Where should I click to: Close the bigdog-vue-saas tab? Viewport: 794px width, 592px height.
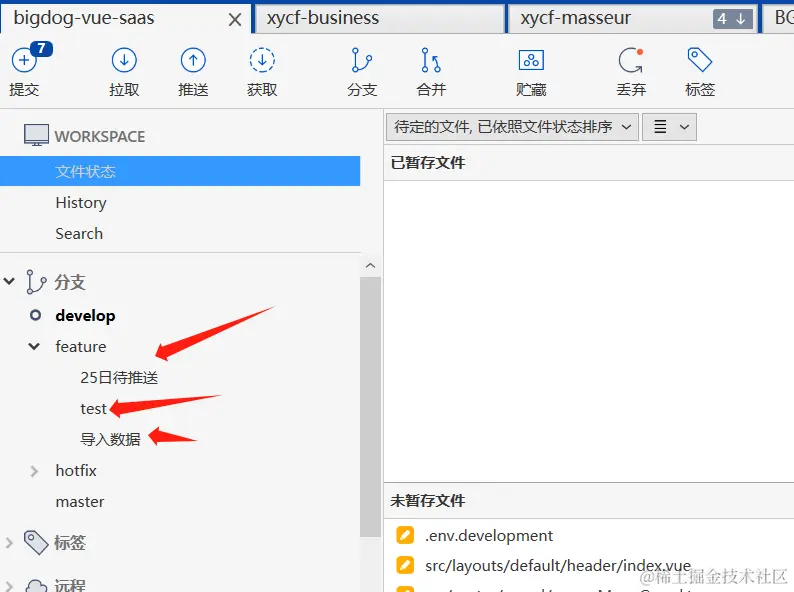pos(234,20)
